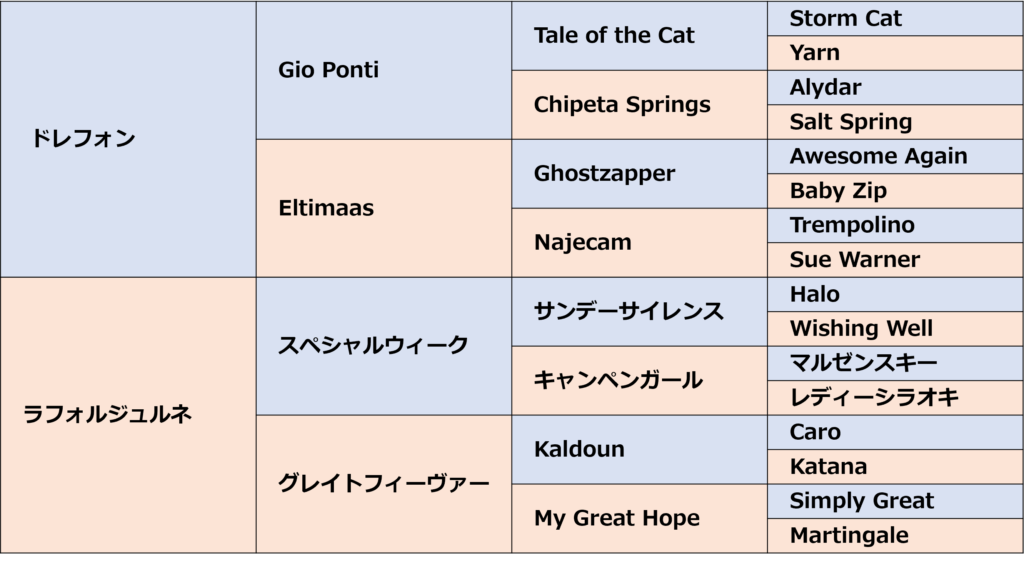Viewport: 1024px width, 562px height.
Task: Select the Najecam cell
Action: point(639,243)
